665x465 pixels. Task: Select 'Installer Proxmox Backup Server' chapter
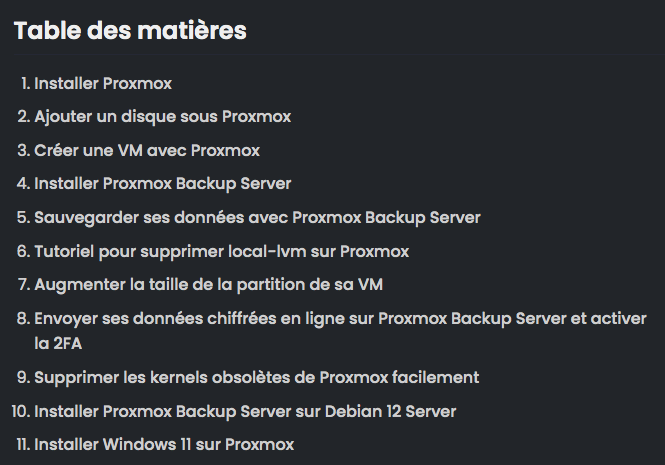point(163,184)
